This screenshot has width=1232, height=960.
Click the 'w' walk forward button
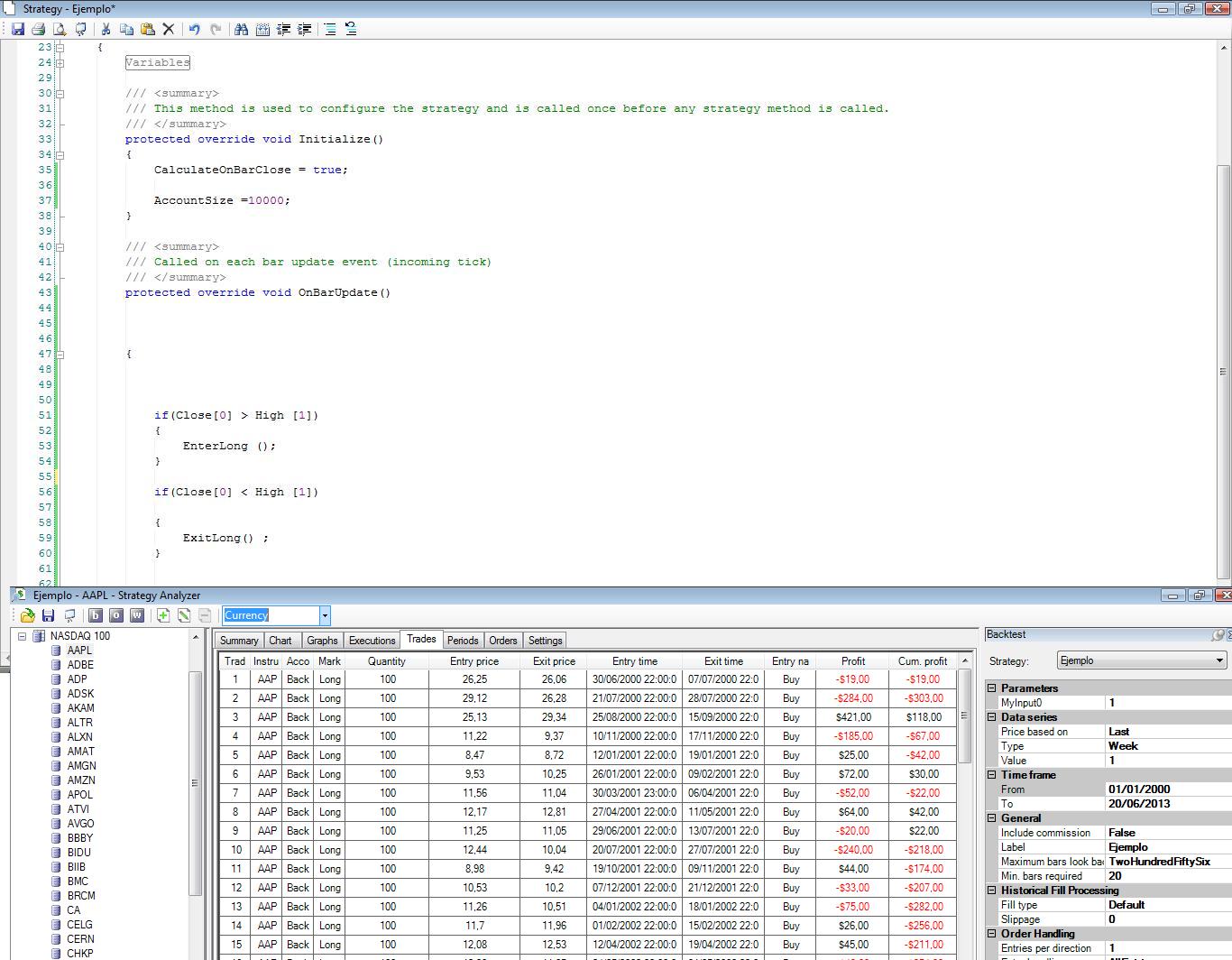pyautogui.click(x=137, y=615)
